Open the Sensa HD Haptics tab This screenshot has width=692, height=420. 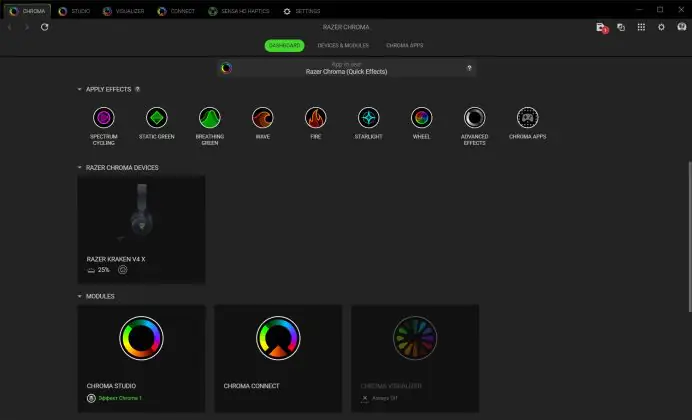pos(239,11)
